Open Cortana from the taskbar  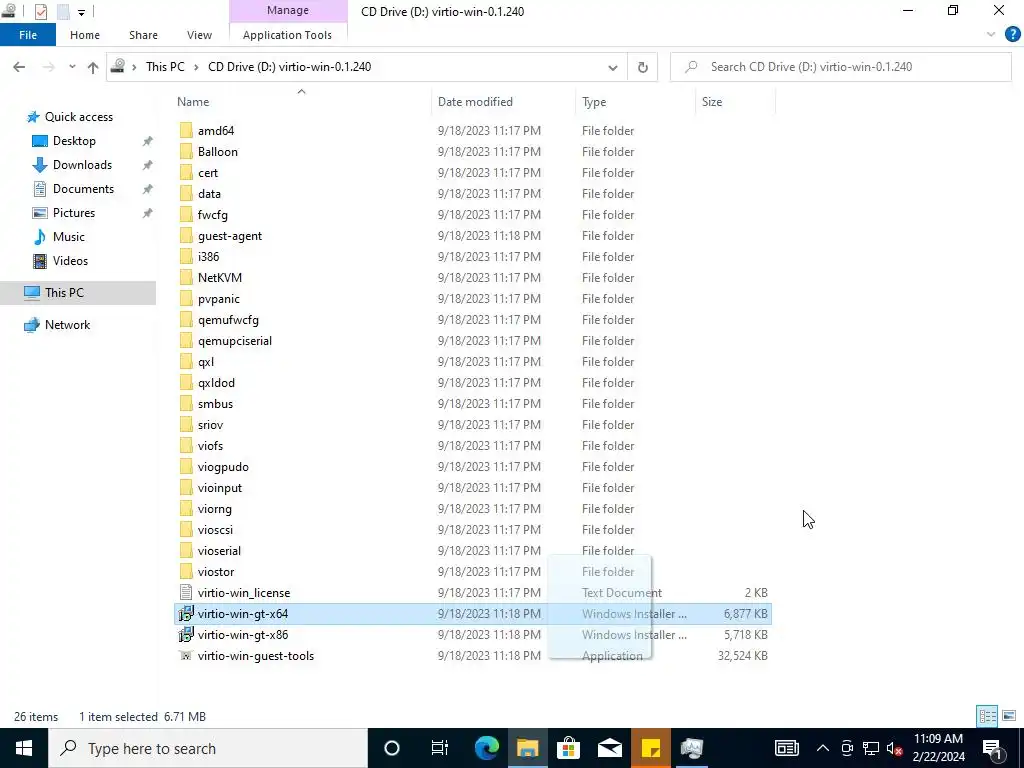[392, 748]
